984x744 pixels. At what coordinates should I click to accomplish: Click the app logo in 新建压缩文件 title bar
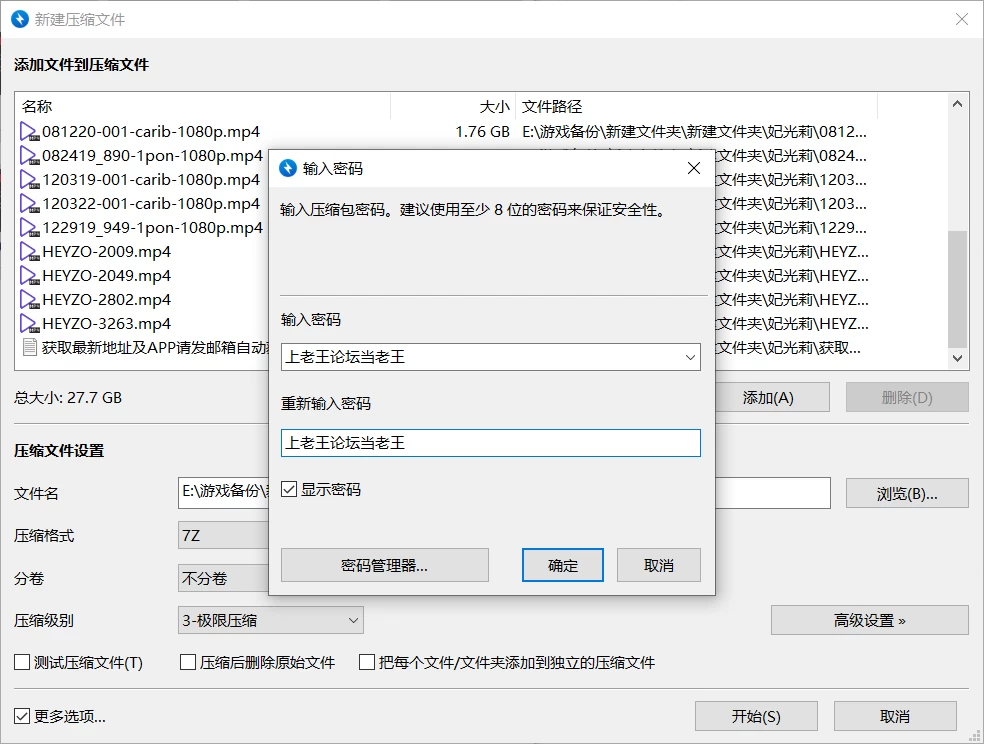coord(20,19)
